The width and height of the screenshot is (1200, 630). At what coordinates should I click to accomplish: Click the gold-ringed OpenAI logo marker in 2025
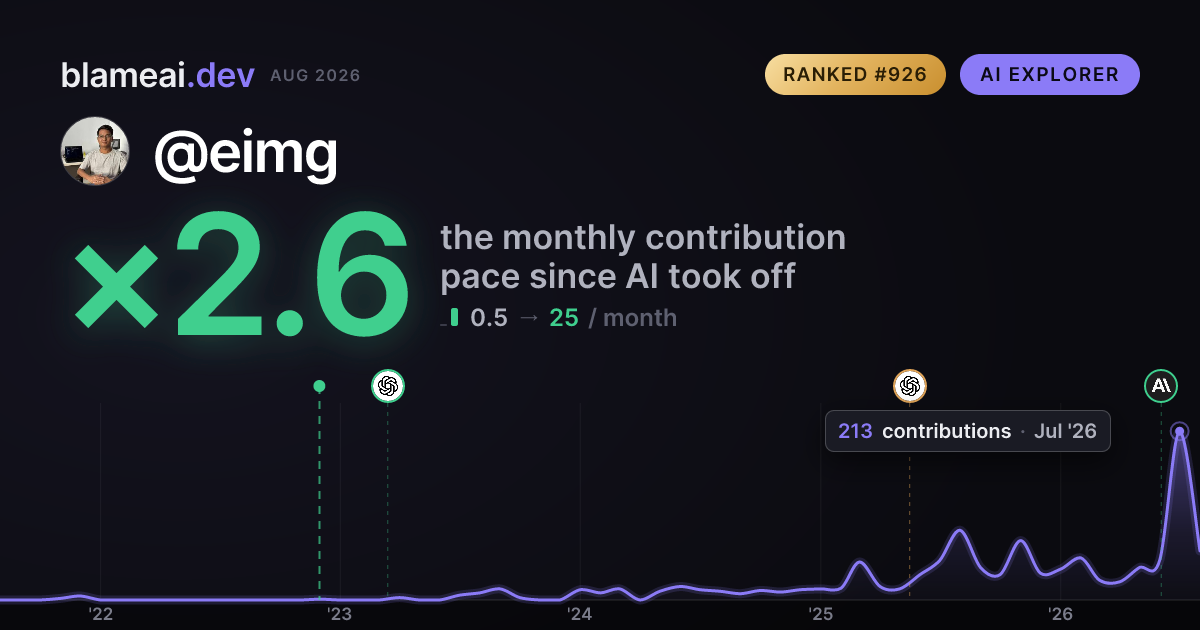(x=910, y=386)
